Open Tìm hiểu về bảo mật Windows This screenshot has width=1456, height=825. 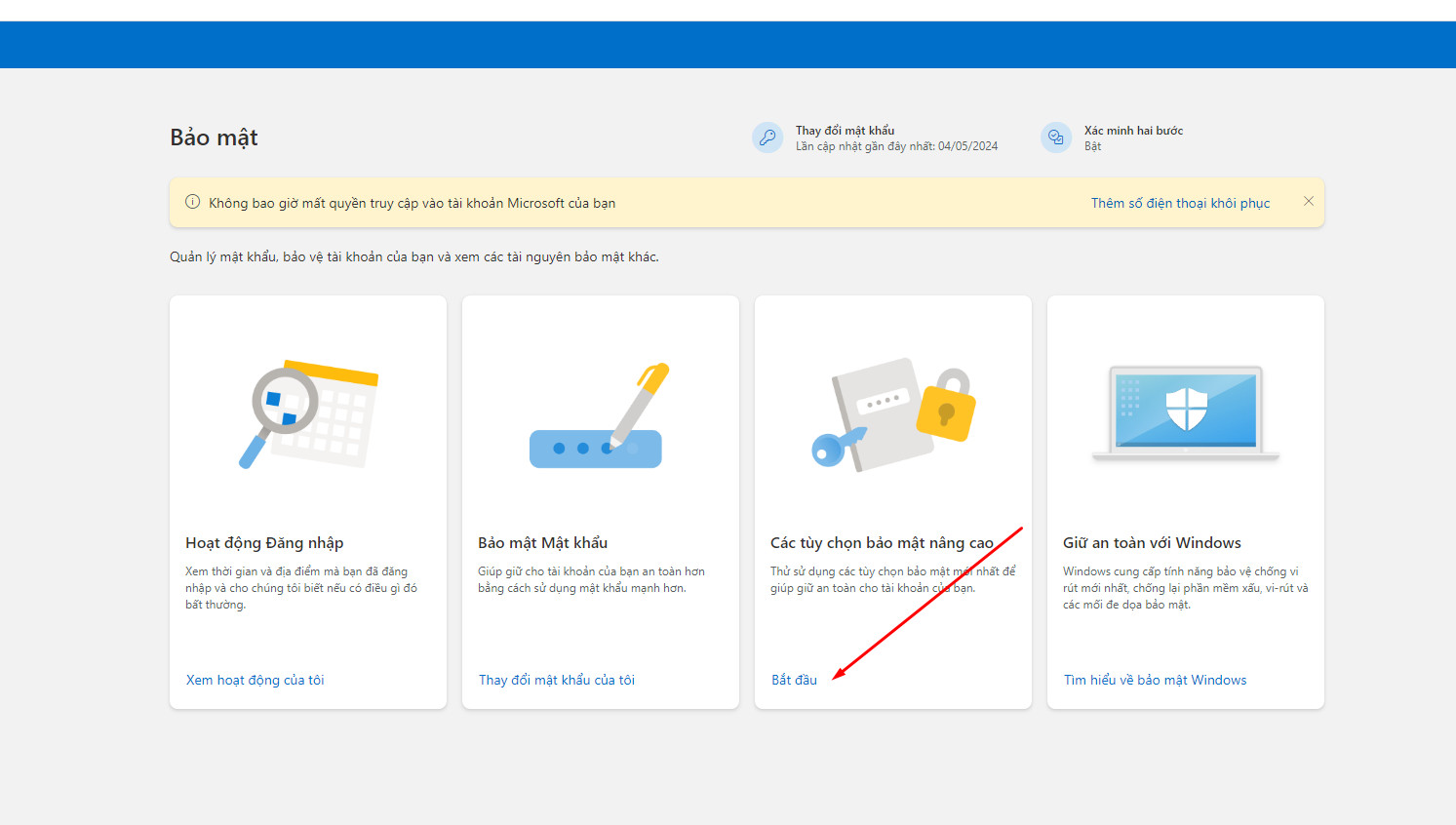coord(1155,680)
